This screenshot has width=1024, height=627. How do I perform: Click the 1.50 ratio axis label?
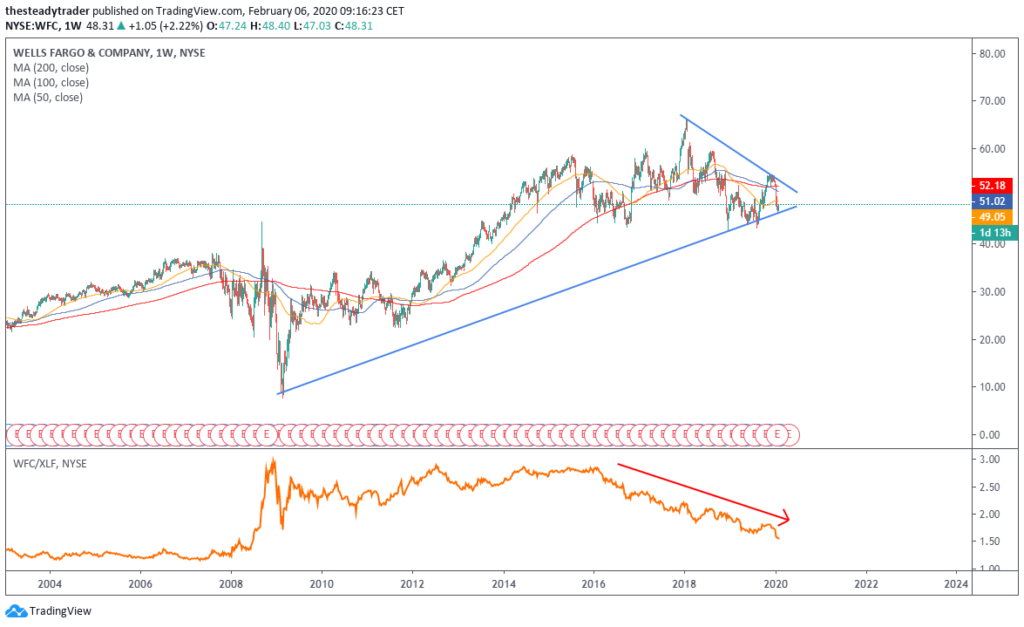coord(991,541)
